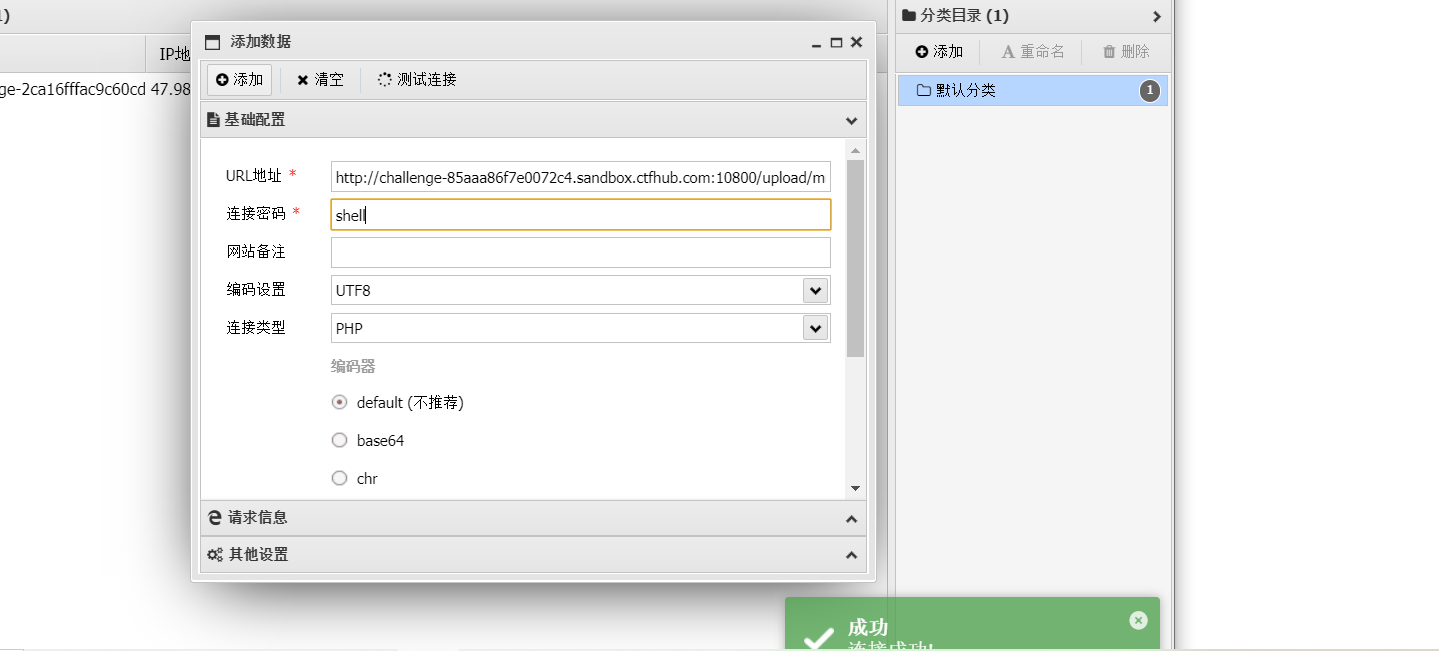Click 删除 in the category panel

(1126, 52)
